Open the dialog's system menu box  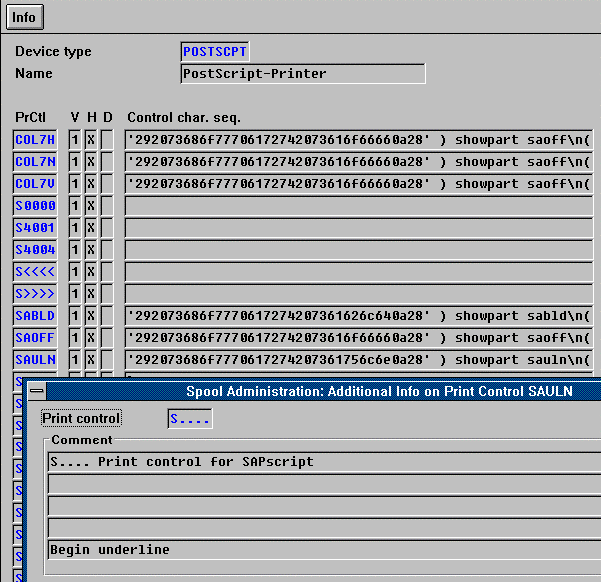tap(36, 391)
